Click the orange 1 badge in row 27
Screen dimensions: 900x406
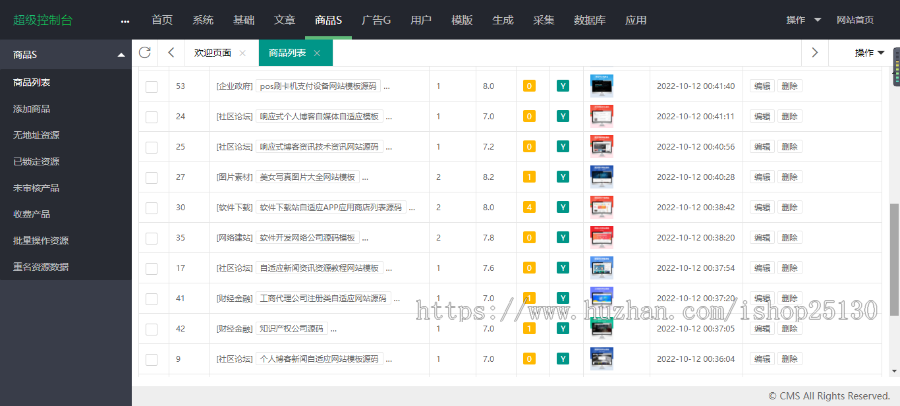pos(529,177)
